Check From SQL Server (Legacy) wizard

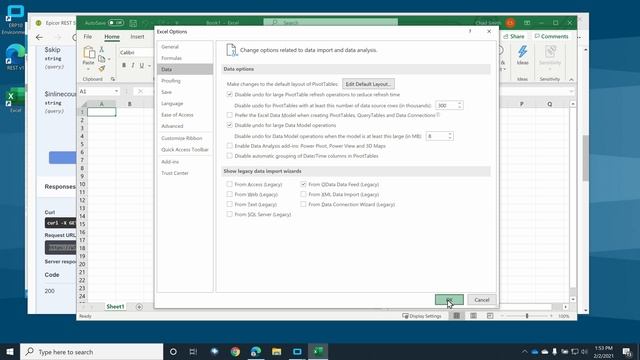tap(229, 214)
